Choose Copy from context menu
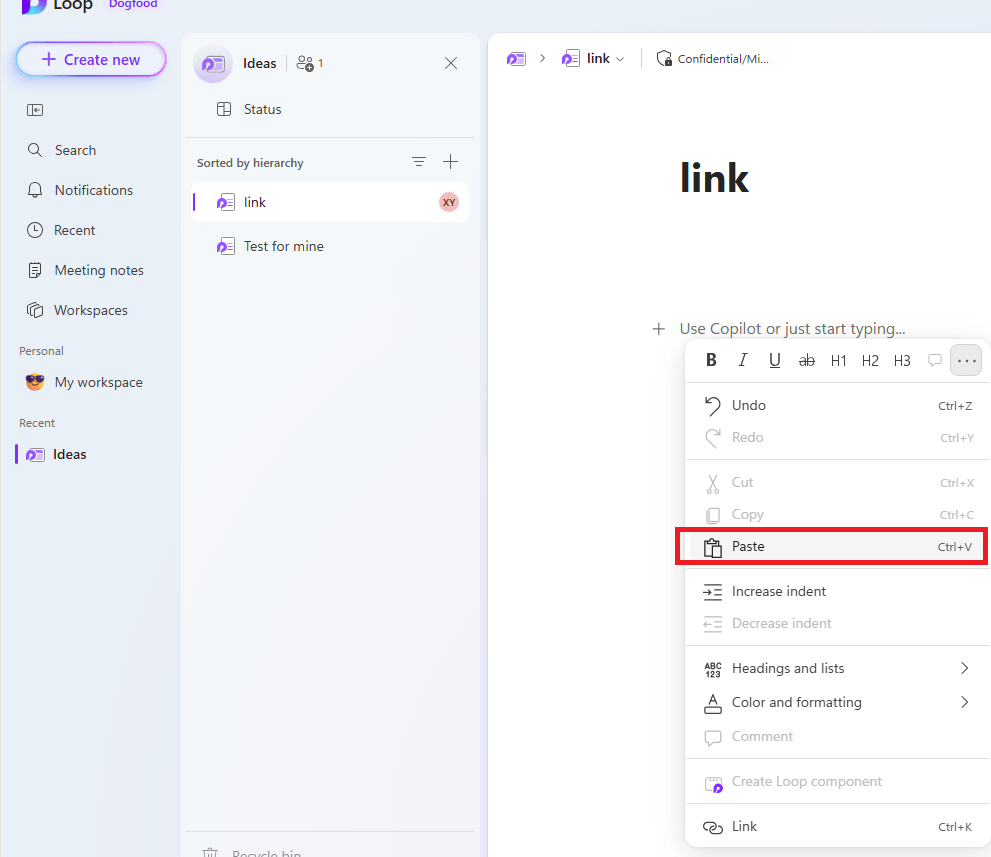 pyautogui.click(x=838, y=514)
